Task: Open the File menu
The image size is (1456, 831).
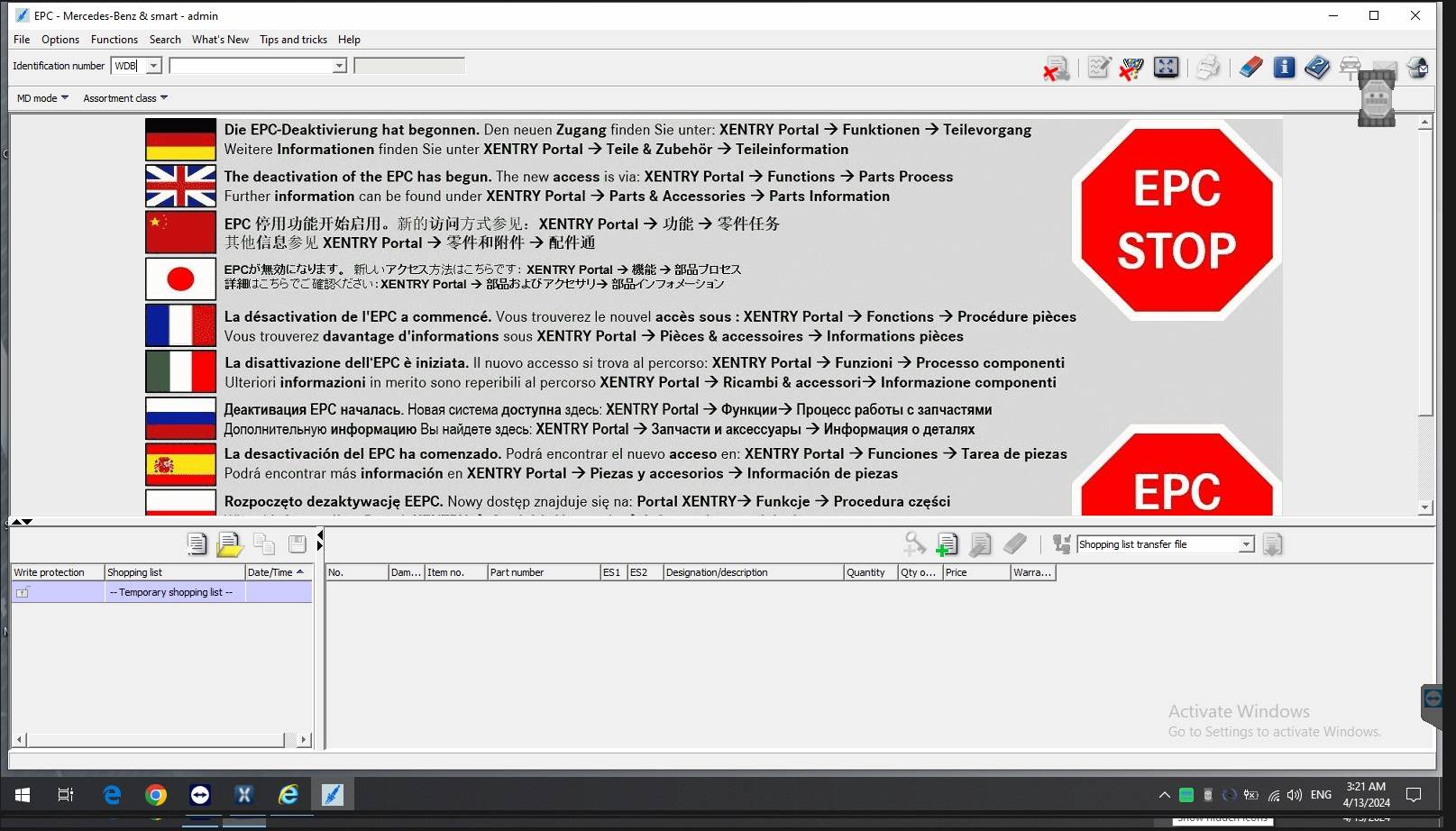Action: pyautogui.click(x=22, y=40)
